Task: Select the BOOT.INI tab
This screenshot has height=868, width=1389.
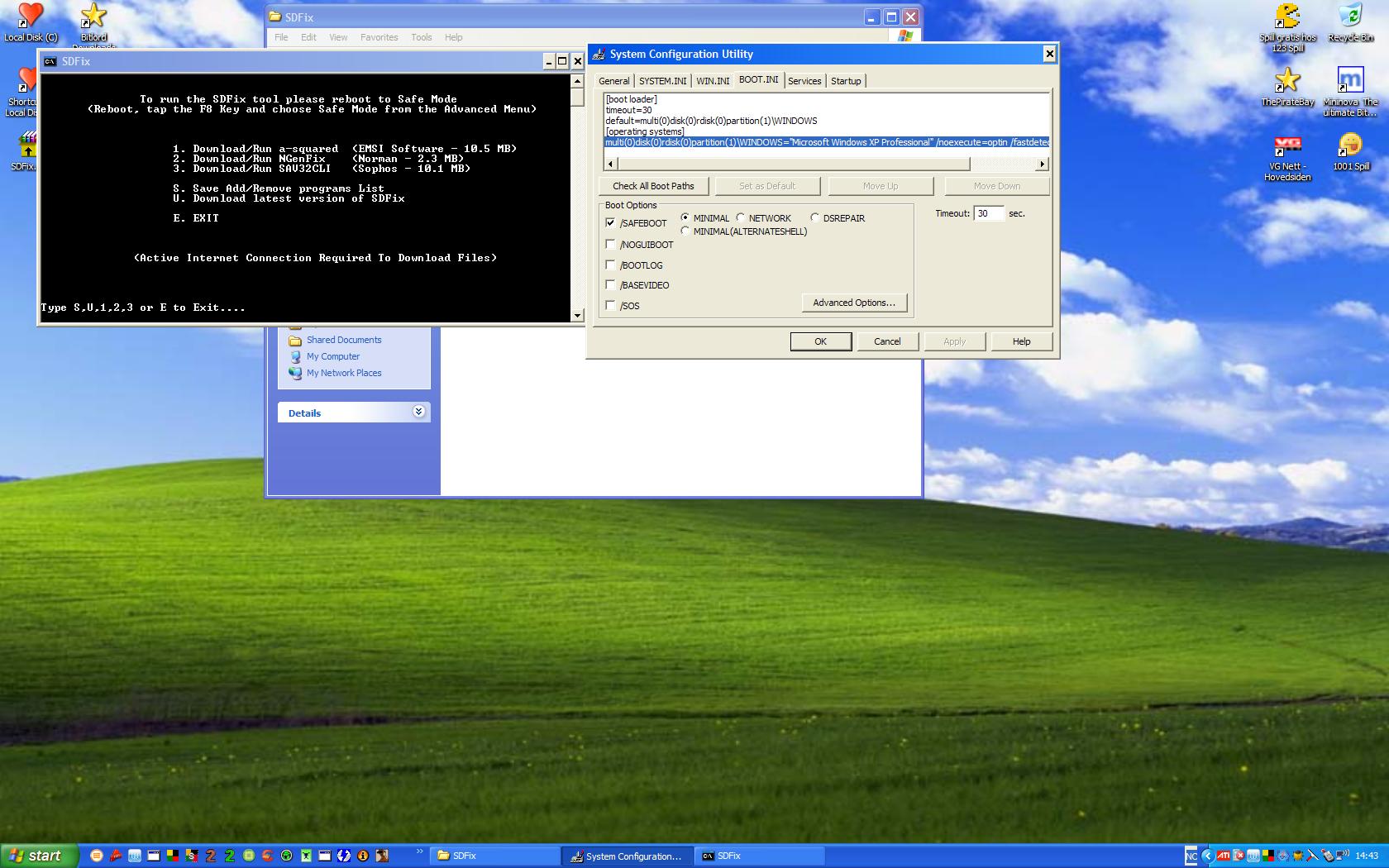Action: coord(758,79)
